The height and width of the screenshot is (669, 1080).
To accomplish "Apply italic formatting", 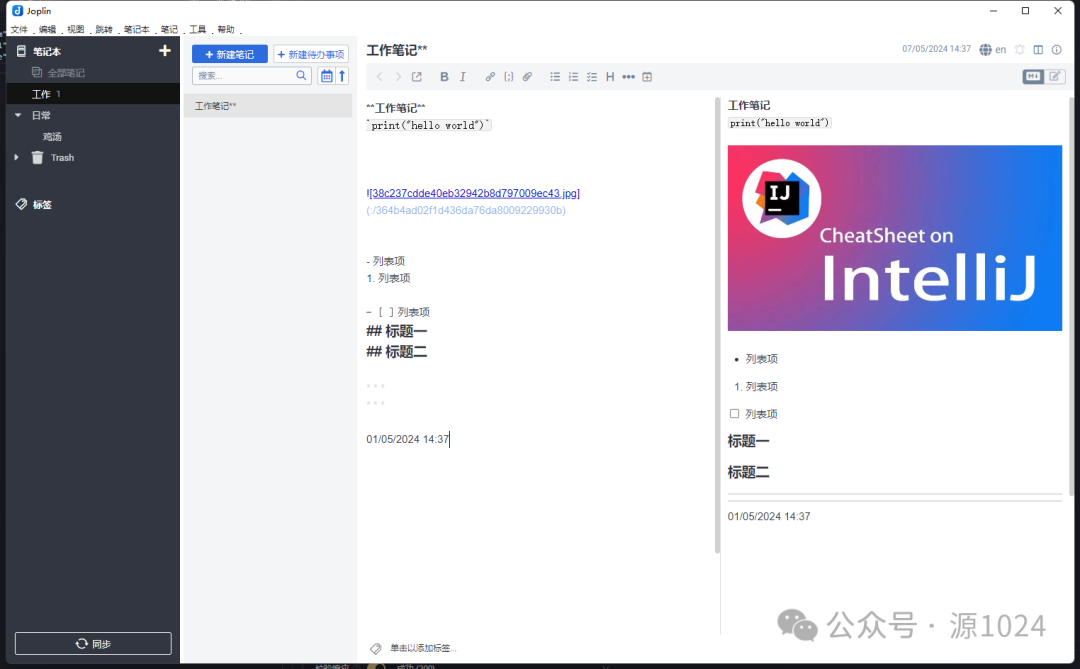I will click(x=463, y=76).
